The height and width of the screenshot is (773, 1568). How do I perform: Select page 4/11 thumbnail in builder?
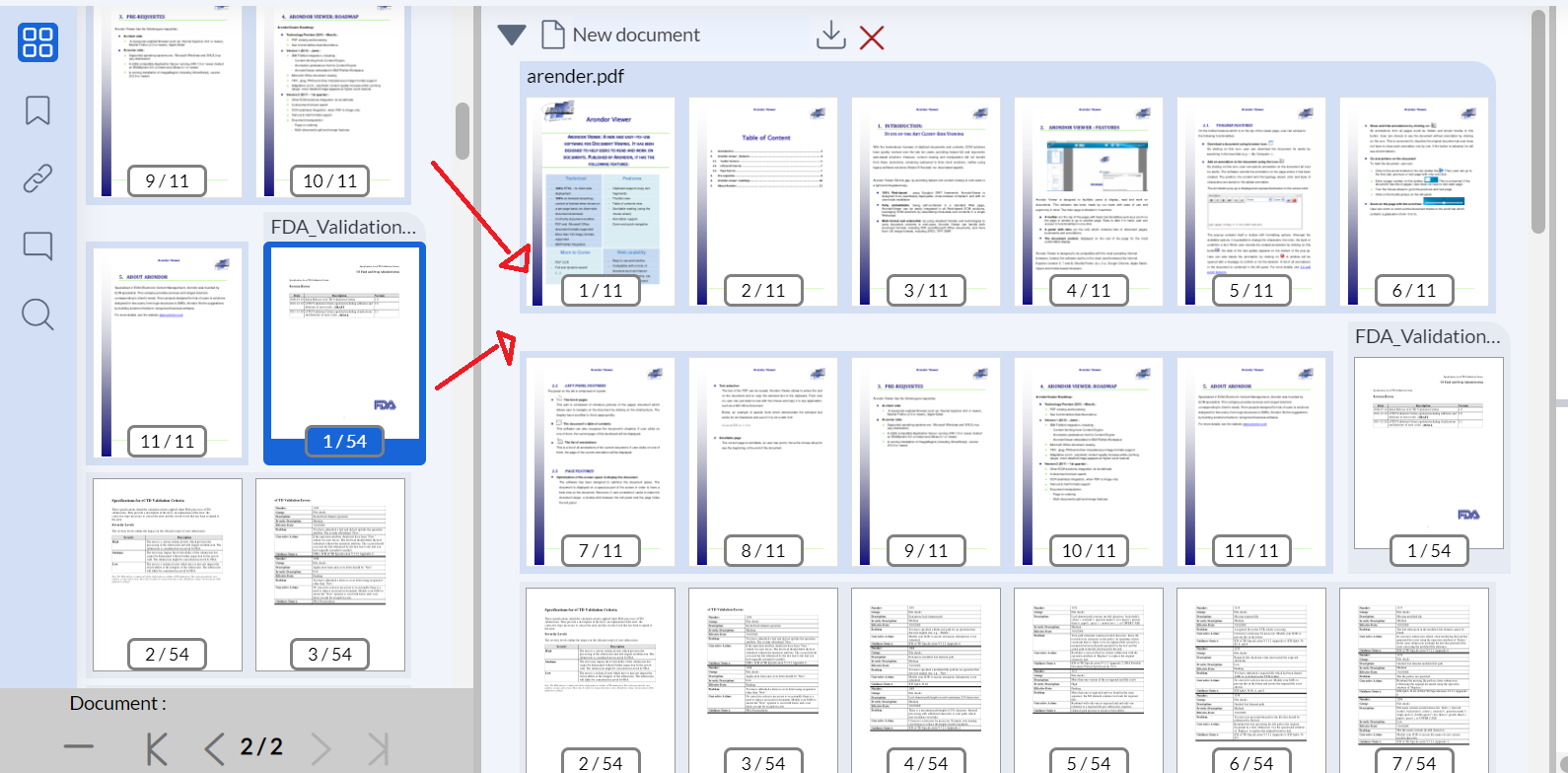point(1089,201)
